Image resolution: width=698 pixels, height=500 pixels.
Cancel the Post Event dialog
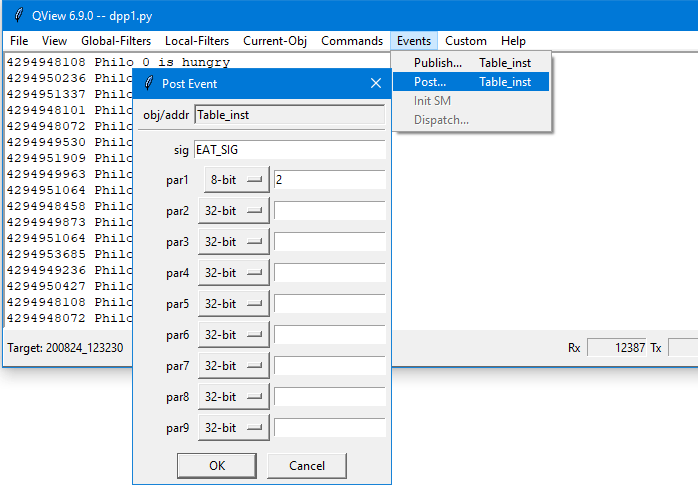(x=307, y=465)
